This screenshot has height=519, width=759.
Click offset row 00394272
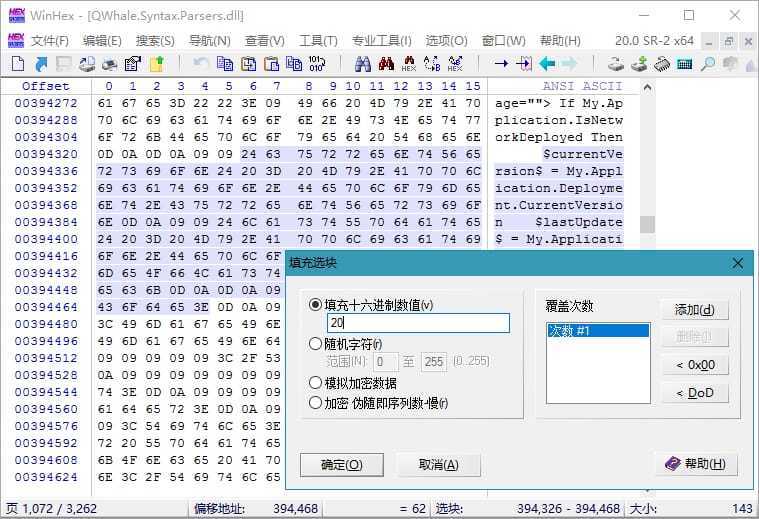tap(46, 103)
